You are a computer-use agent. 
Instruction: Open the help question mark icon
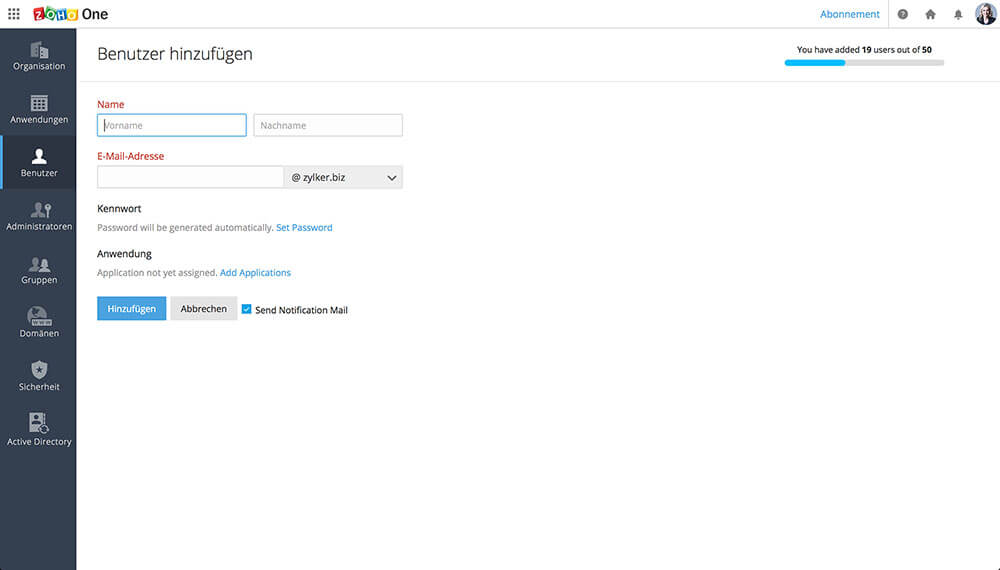pos(902,14)
